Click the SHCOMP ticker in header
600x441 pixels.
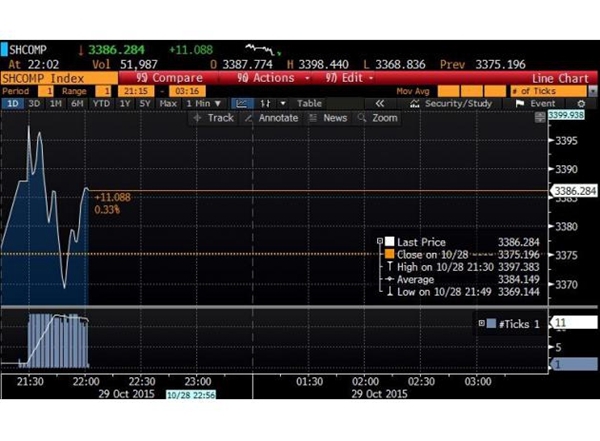click(28, 50)
